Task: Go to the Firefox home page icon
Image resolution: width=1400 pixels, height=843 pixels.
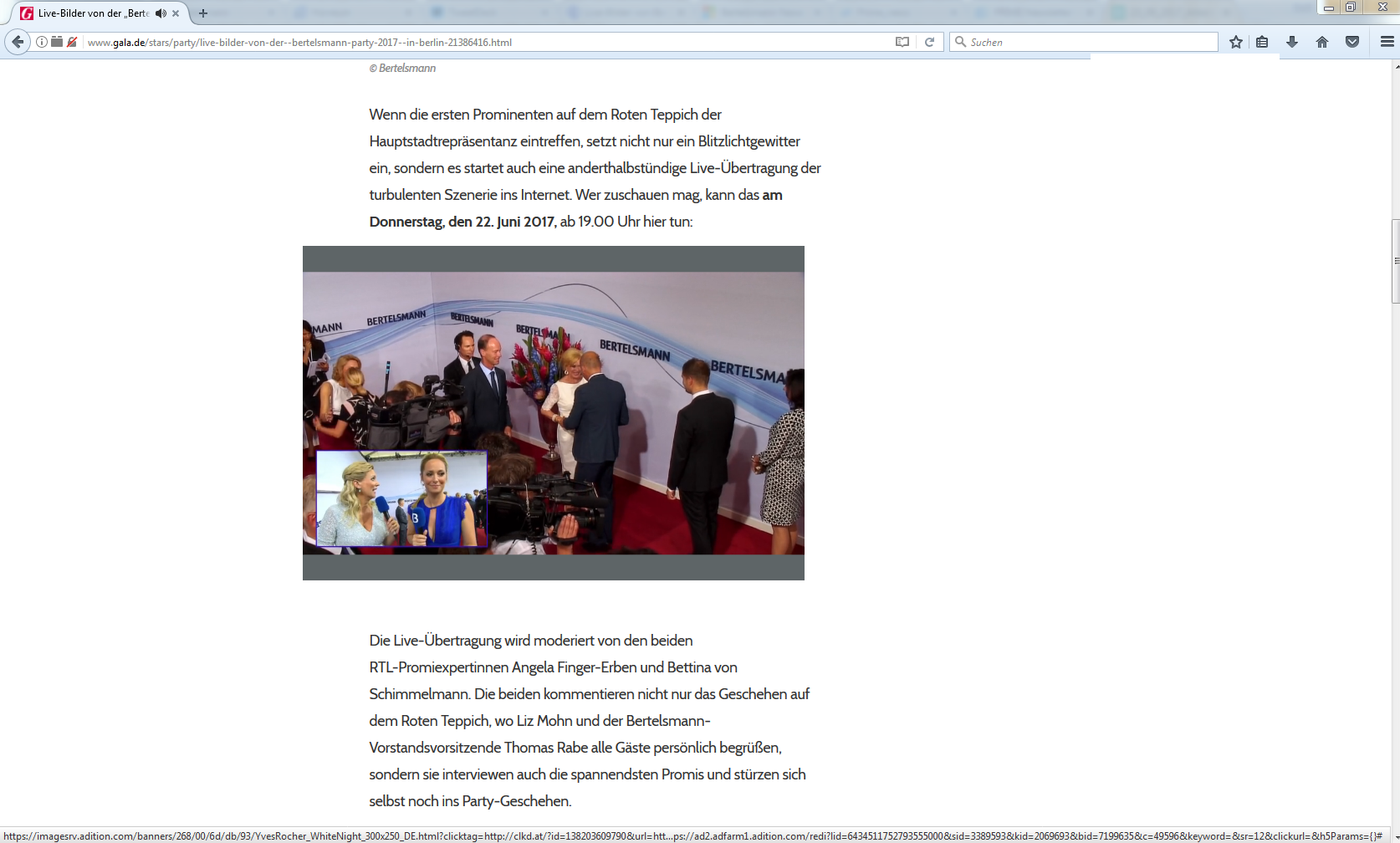Action: [x=1322, y=42]
